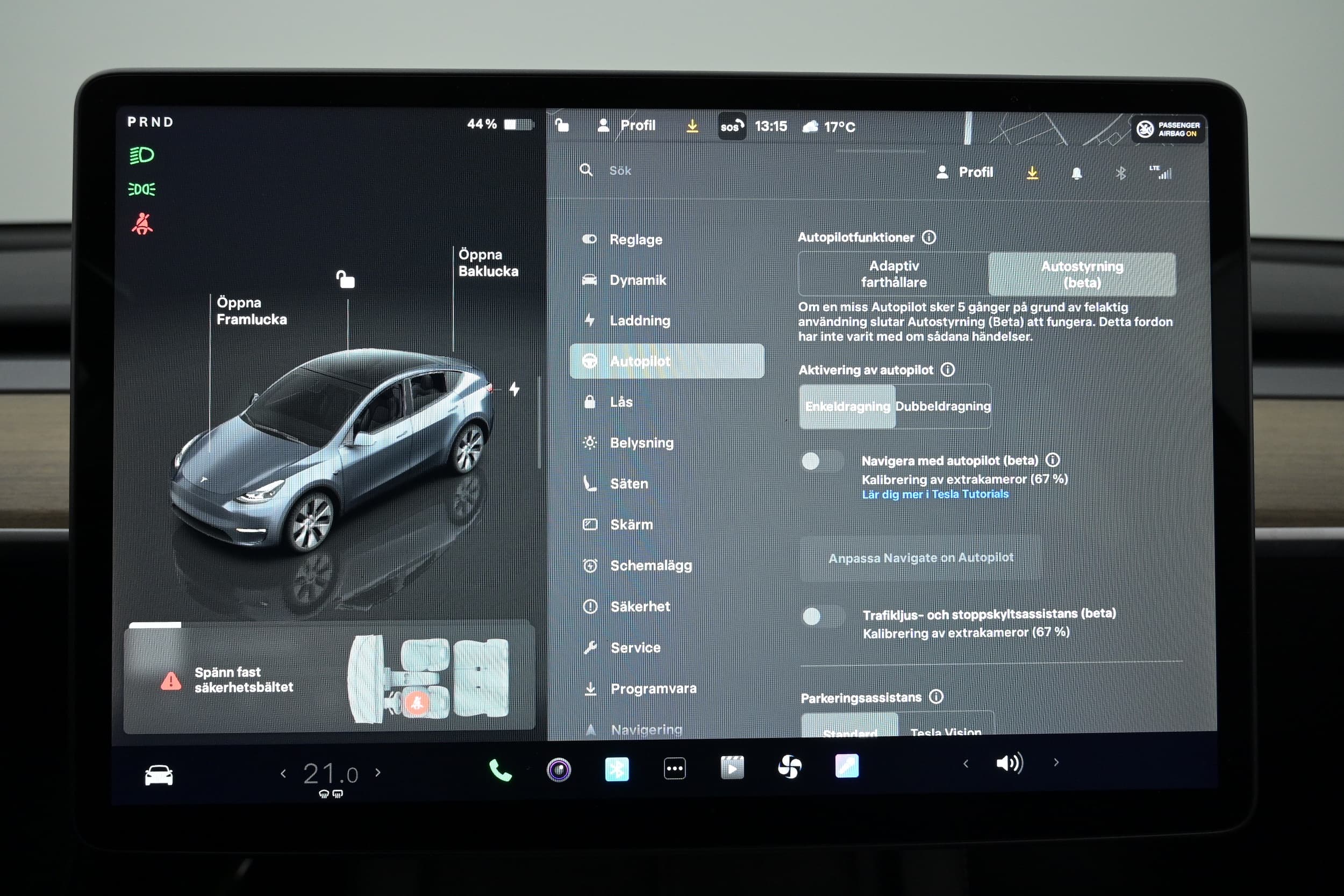Open Lär dig mer i Tesla Tutorials link
The height and width of the screenshot is (896, 1344).
click(x=935, y=494)
